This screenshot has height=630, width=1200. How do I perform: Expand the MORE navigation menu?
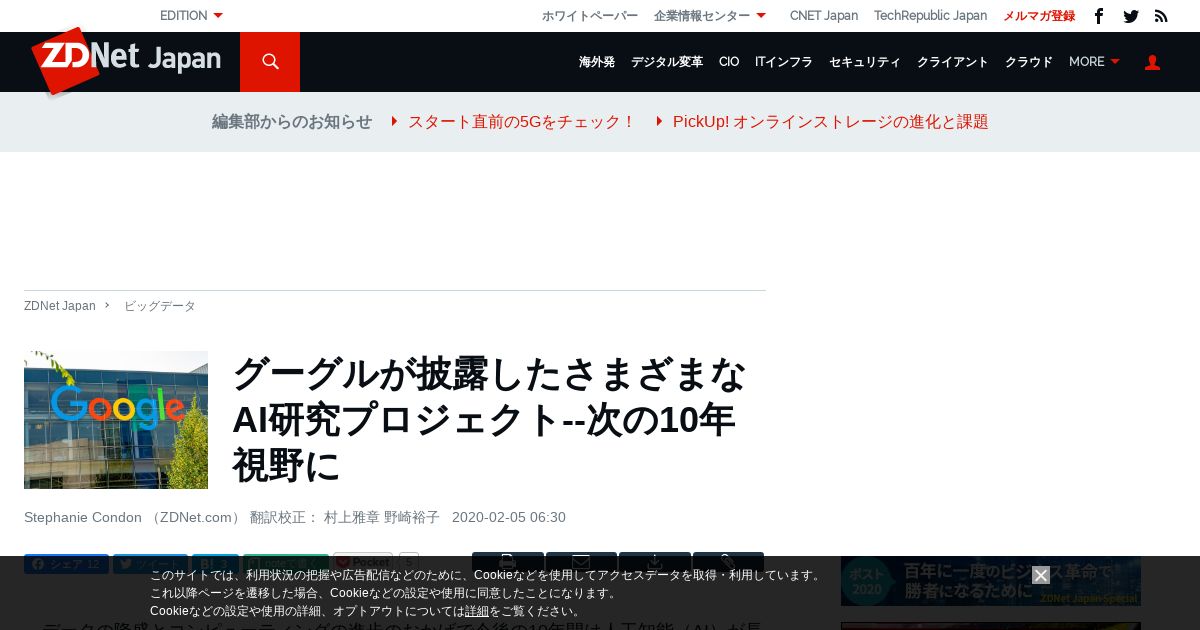coord(1094,62)
